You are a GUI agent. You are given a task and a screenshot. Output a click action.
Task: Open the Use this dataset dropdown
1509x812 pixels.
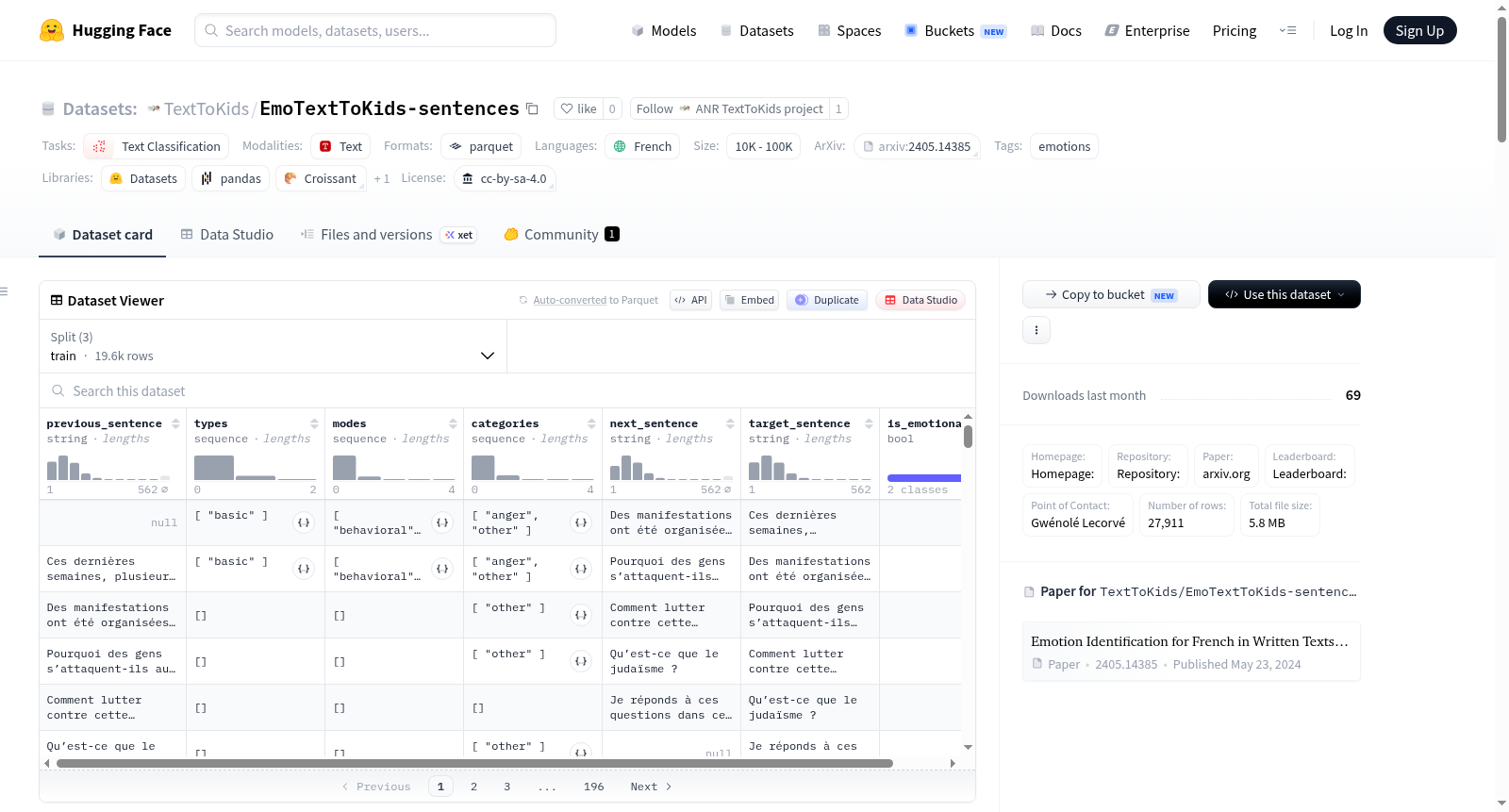tap(1285, 294)
